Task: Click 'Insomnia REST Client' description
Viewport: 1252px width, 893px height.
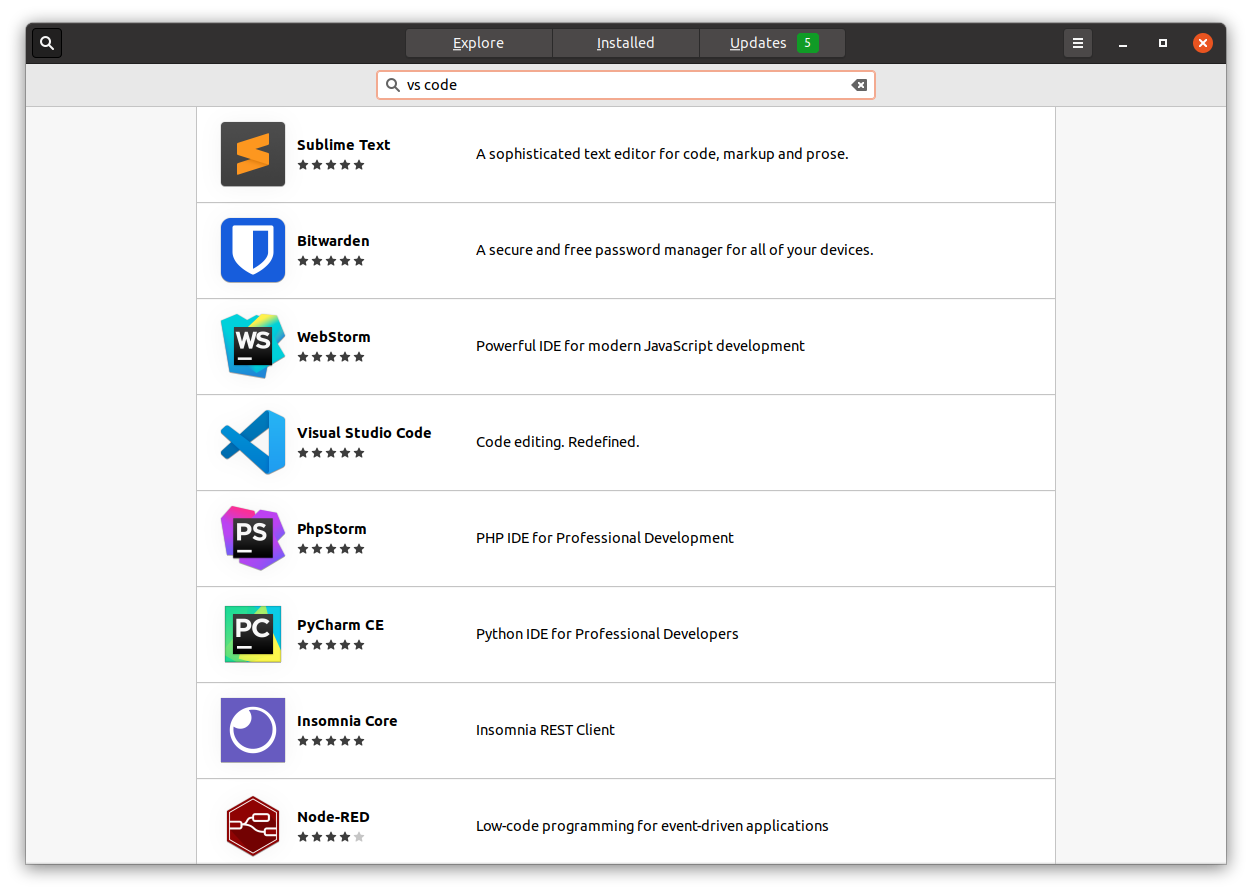Action: click(x=545, y=730)
